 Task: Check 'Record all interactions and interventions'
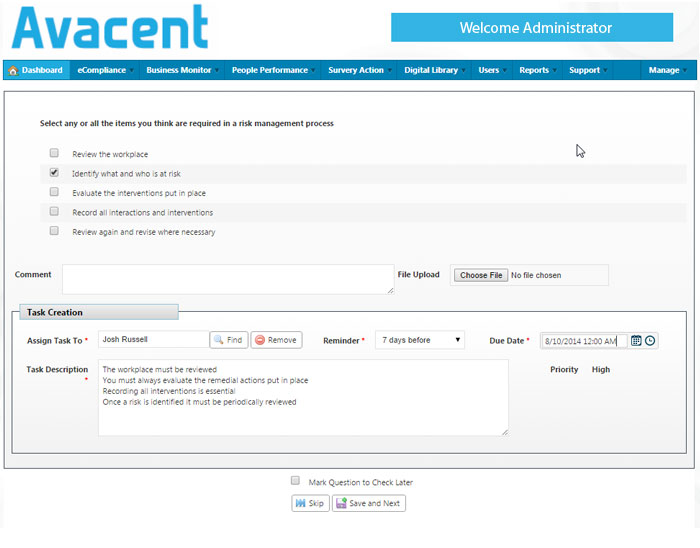(54, 211)
